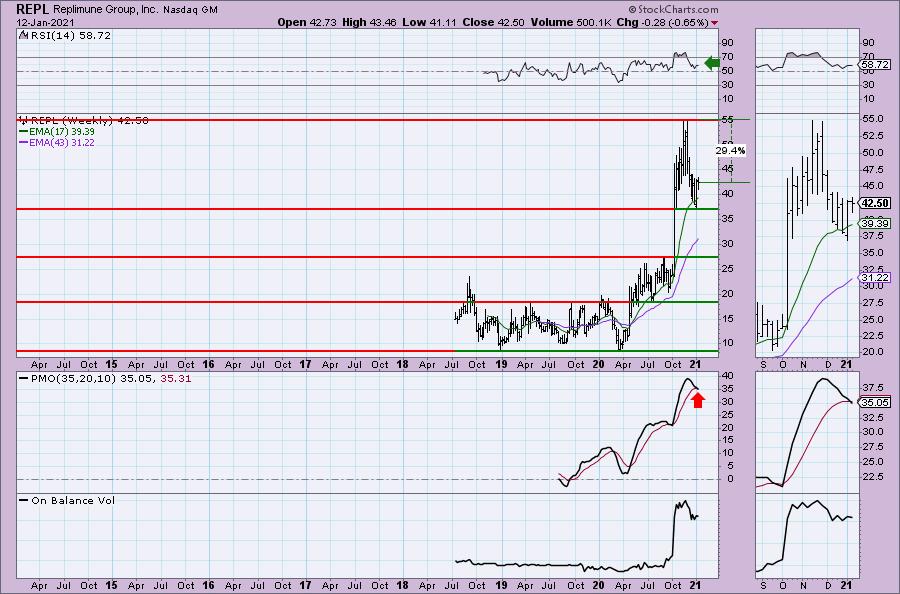Click the N month label under the mini price chart
Viewport: 900px width, 594px height.
pos(804,364)
